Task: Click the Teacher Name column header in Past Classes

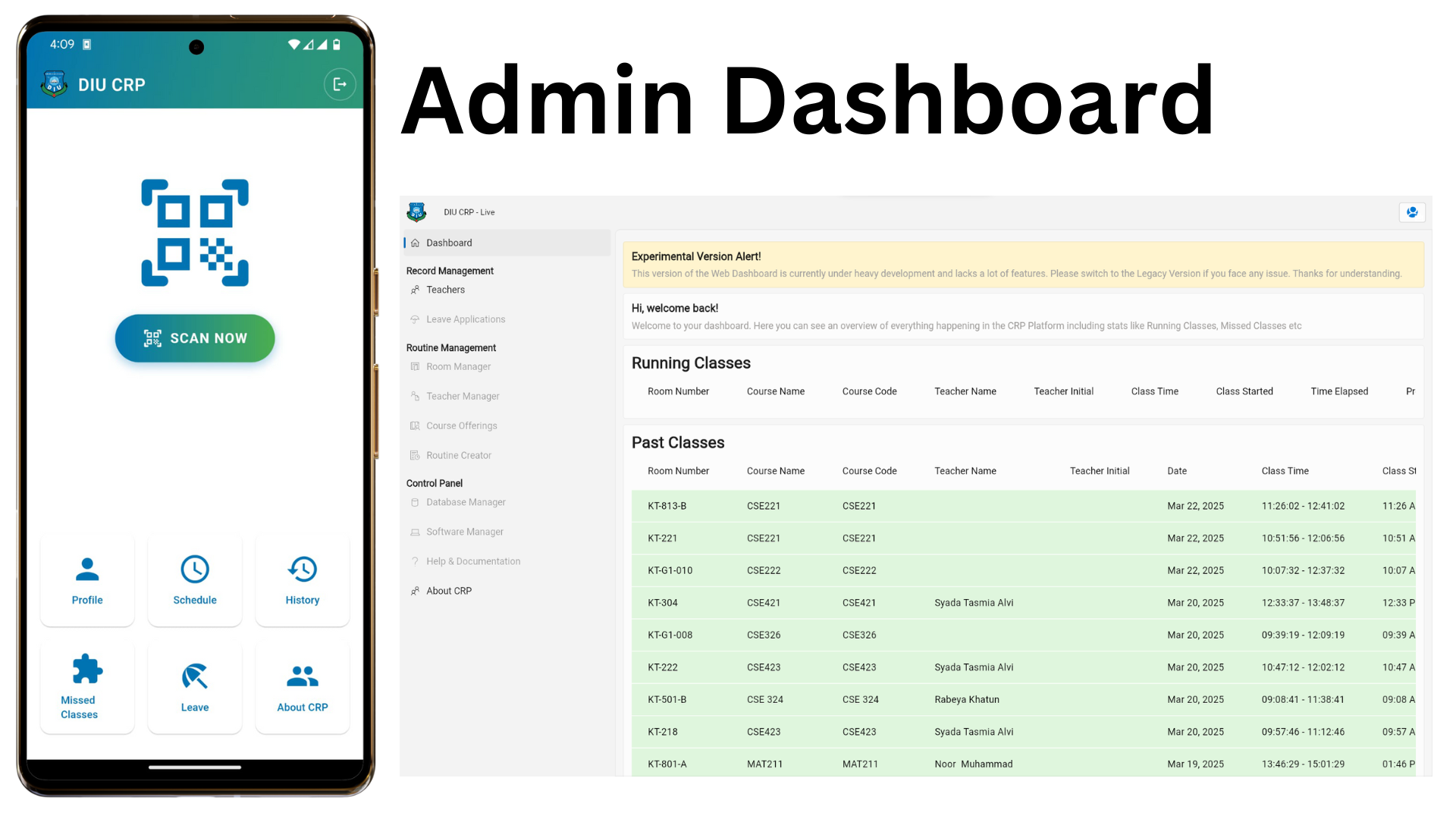Action: tap(965, 471)
